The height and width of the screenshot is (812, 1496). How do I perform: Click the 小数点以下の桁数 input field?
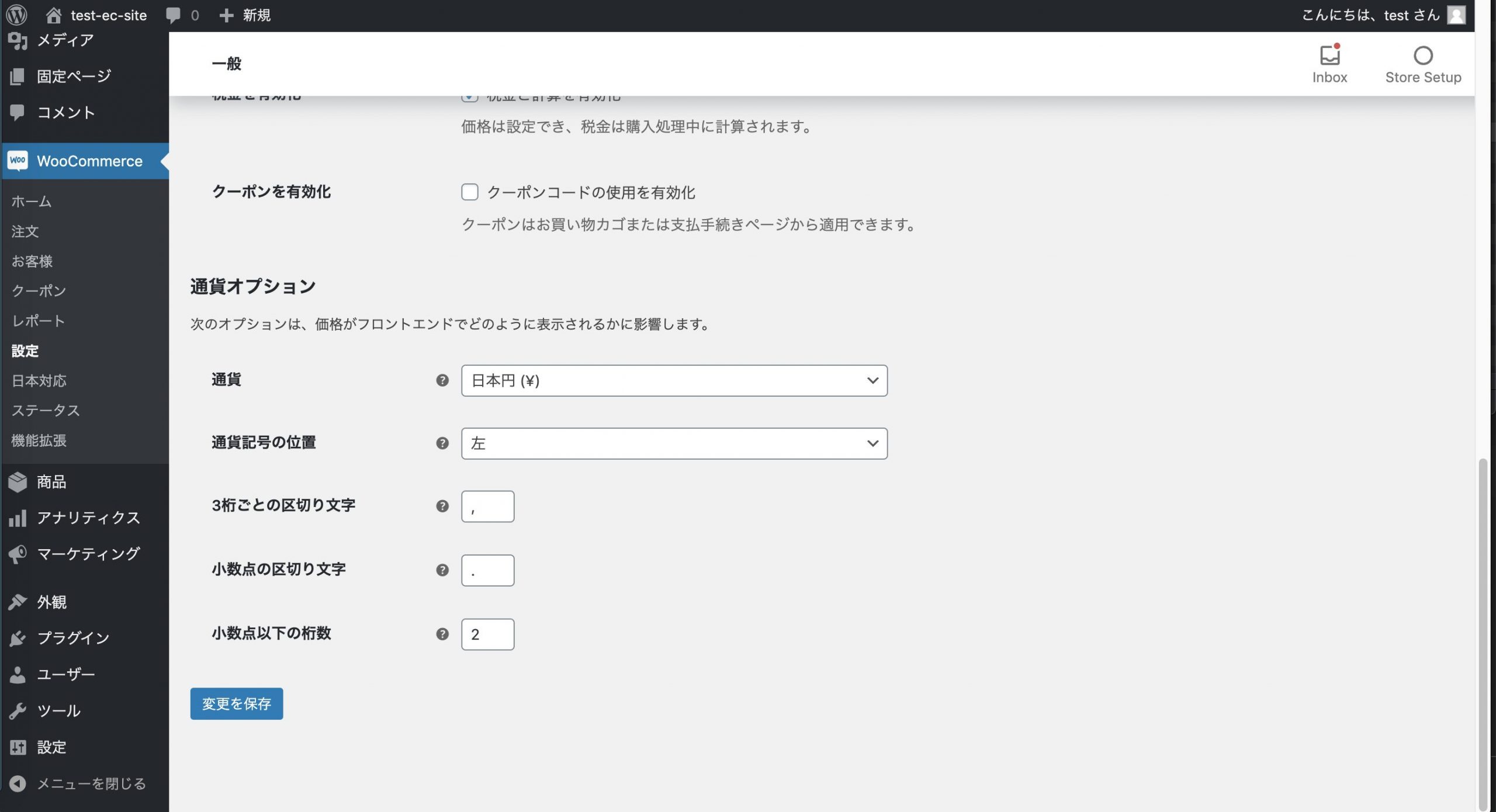click(487, 634)
